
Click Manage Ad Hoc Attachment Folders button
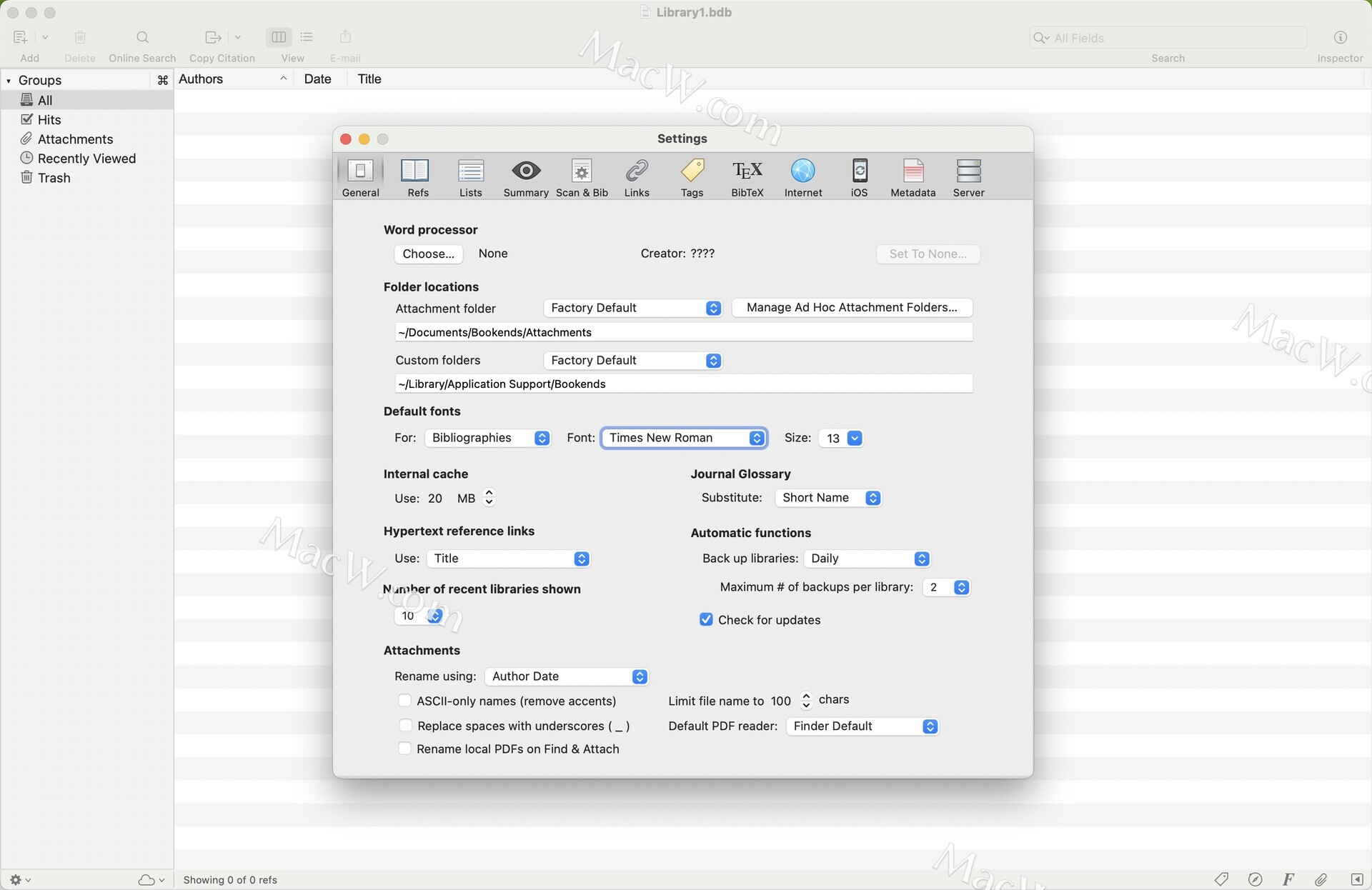(x=852, y=308)
